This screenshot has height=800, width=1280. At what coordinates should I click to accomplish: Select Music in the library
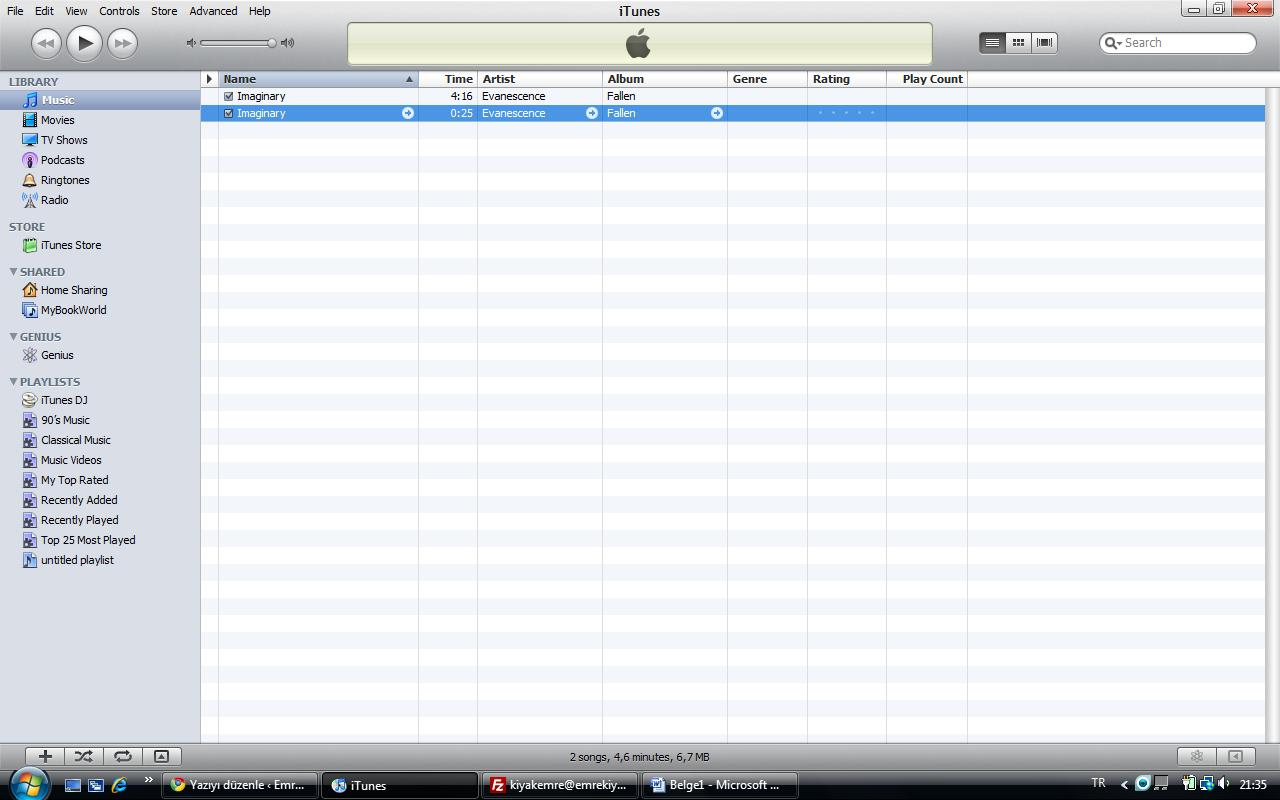[100, 100]
